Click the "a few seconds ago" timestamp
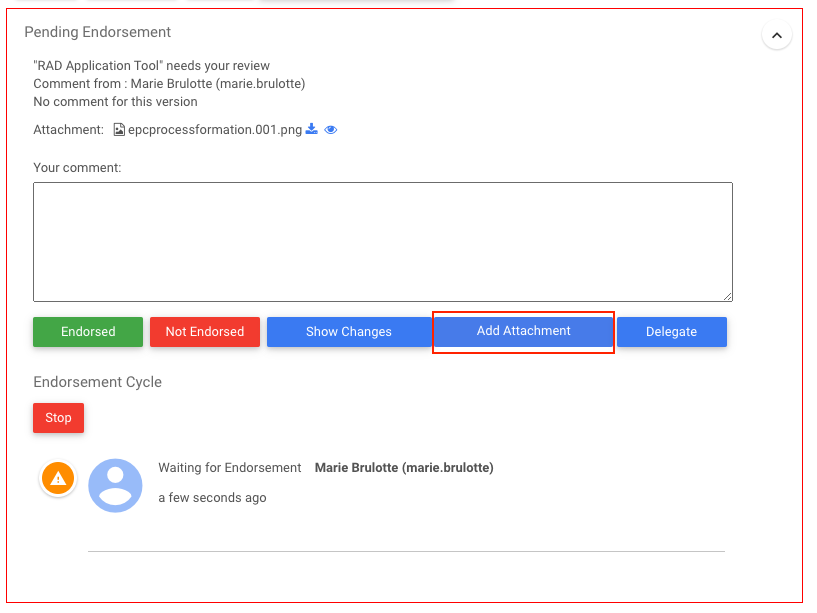This screenshot has width=817, height=613. [x=212, y=497]
